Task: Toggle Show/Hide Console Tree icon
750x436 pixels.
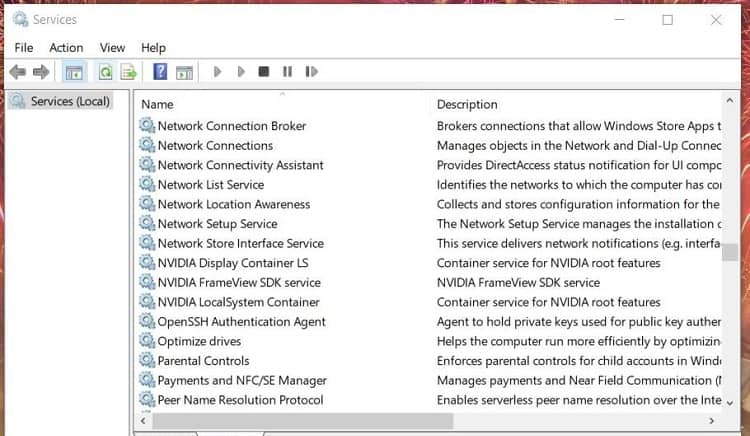Action: tap(74, 73)
